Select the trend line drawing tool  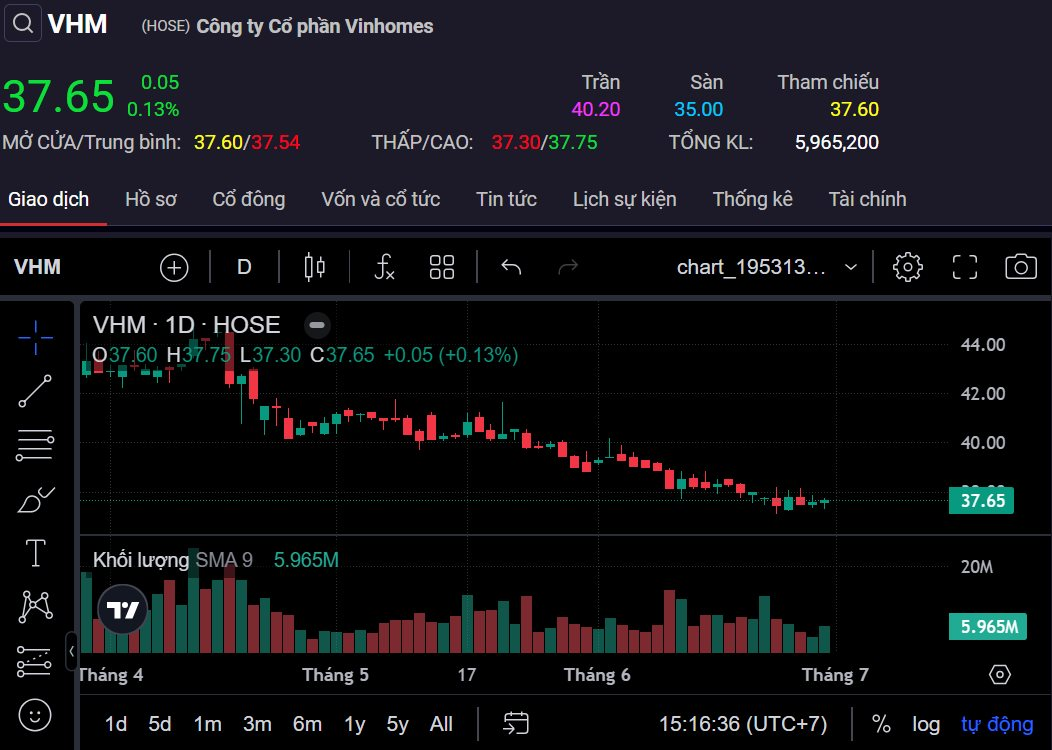35,391
